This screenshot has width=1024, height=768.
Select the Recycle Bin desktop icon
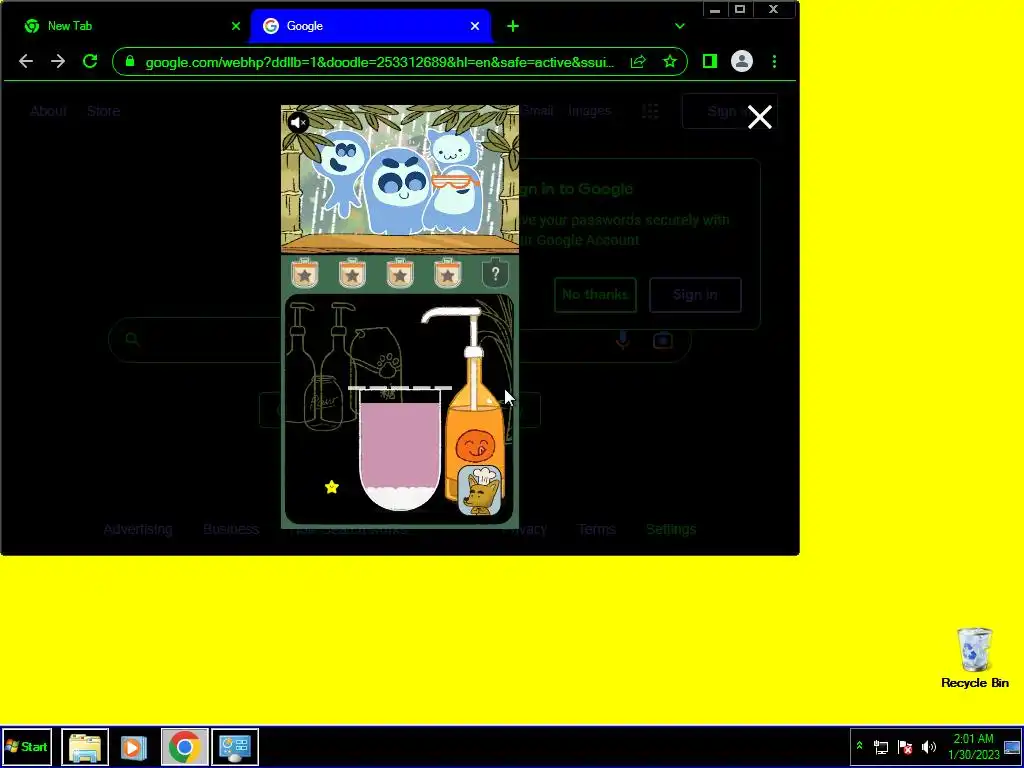pos(974,658)
